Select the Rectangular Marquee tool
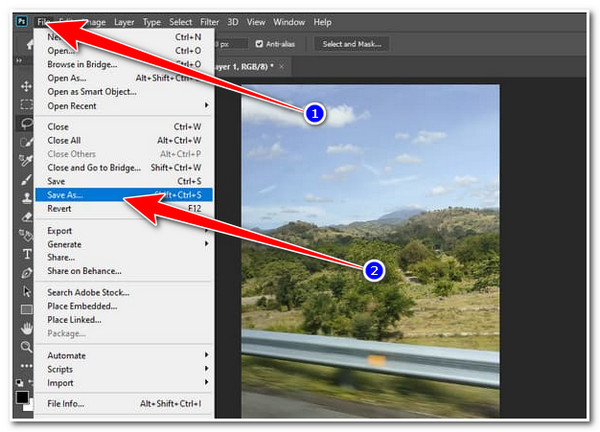The height and width of the screenshot is (432, 600). coord(26,104)
